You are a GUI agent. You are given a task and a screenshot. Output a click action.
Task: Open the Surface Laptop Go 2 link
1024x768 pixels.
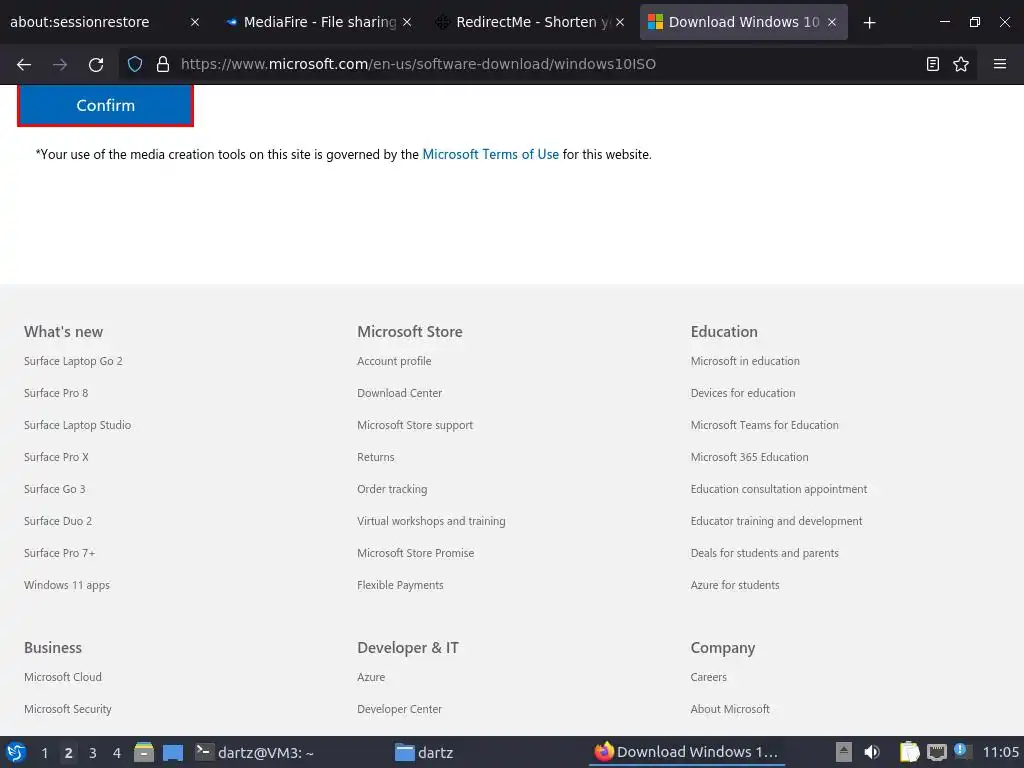coord(73,361)
